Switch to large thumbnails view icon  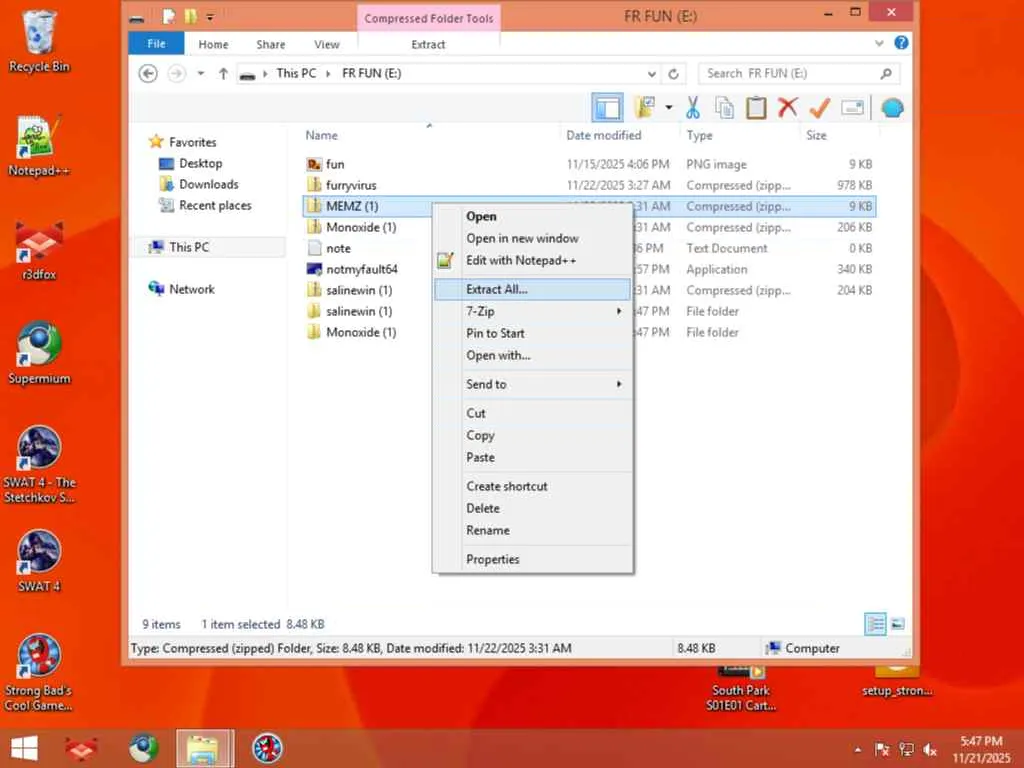coord(898,624)
